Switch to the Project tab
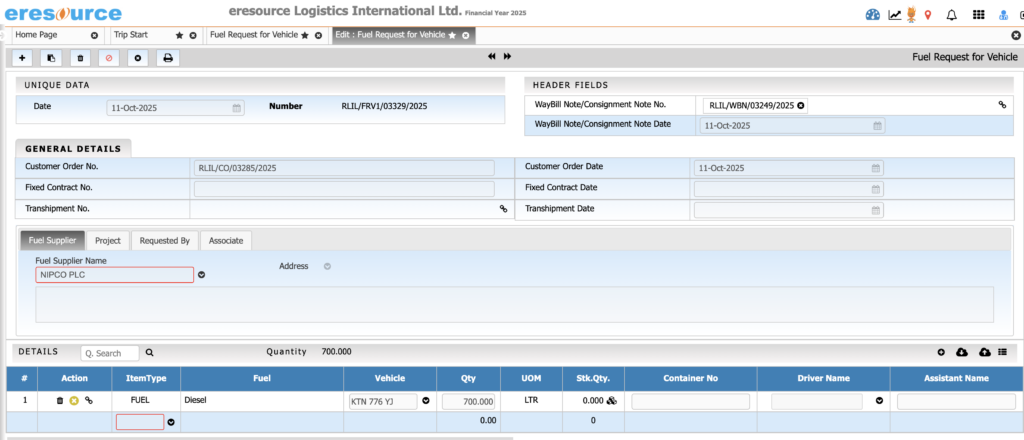The image size is (1024, 440). tap(108, 241)
